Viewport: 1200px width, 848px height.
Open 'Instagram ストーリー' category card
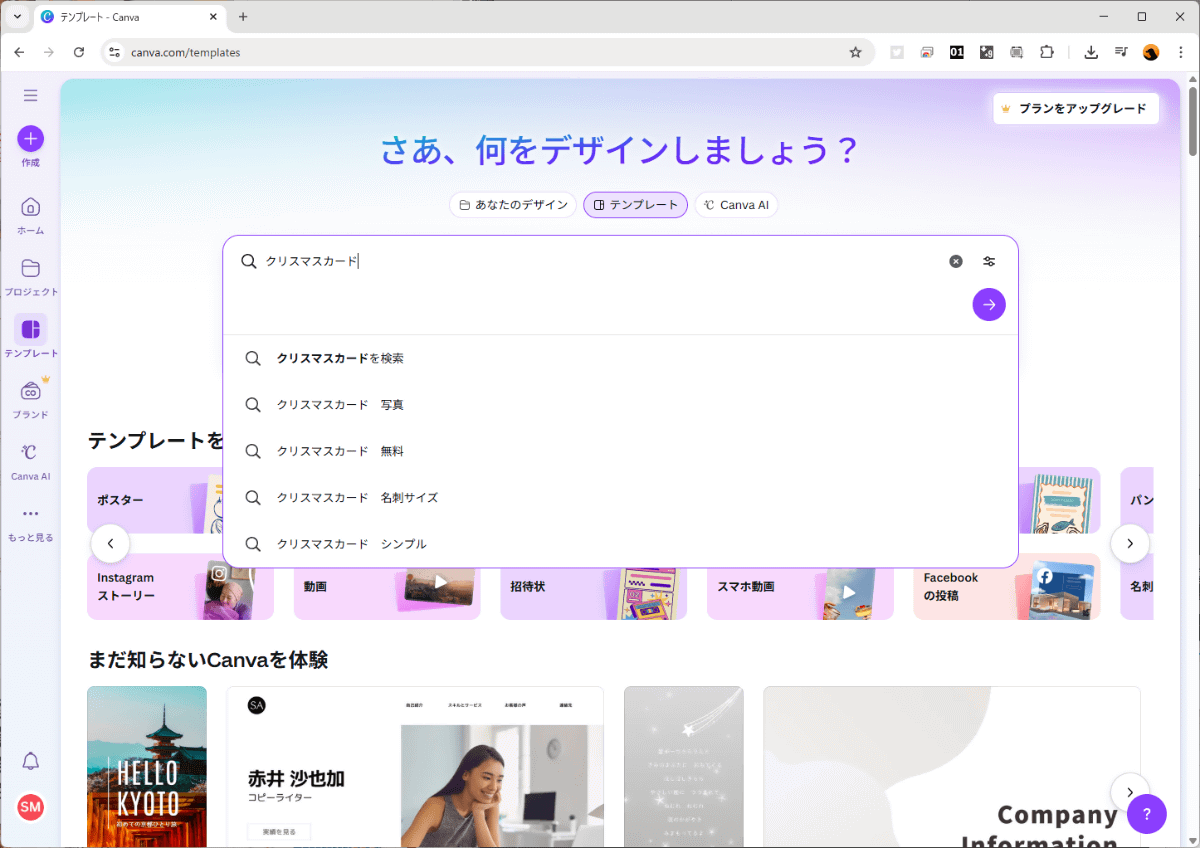pyautogui.click(x=180, y=586)
